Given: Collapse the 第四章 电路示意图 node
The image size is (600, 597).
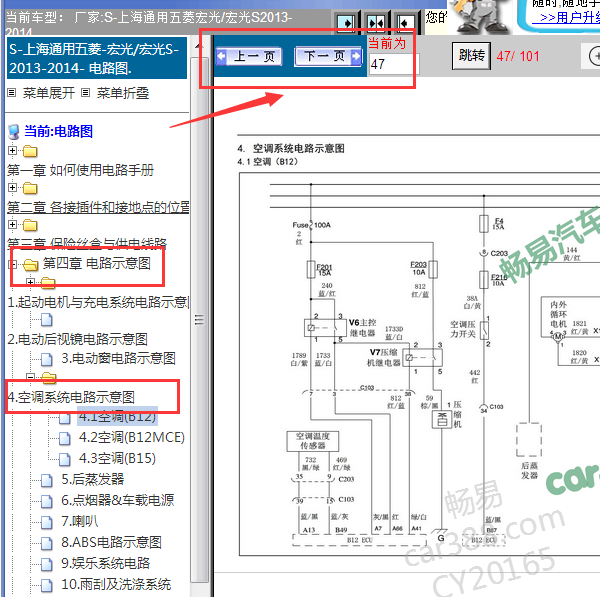Looking at the screenshot, I should [12, 264].
